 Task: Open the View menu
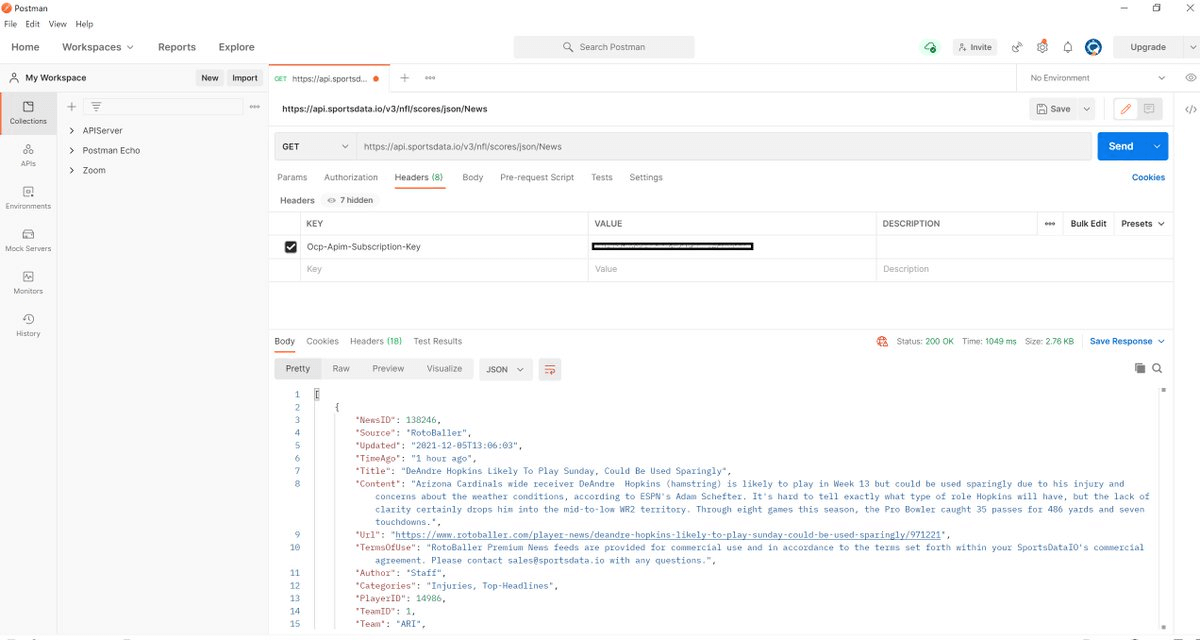click(58, 24)
